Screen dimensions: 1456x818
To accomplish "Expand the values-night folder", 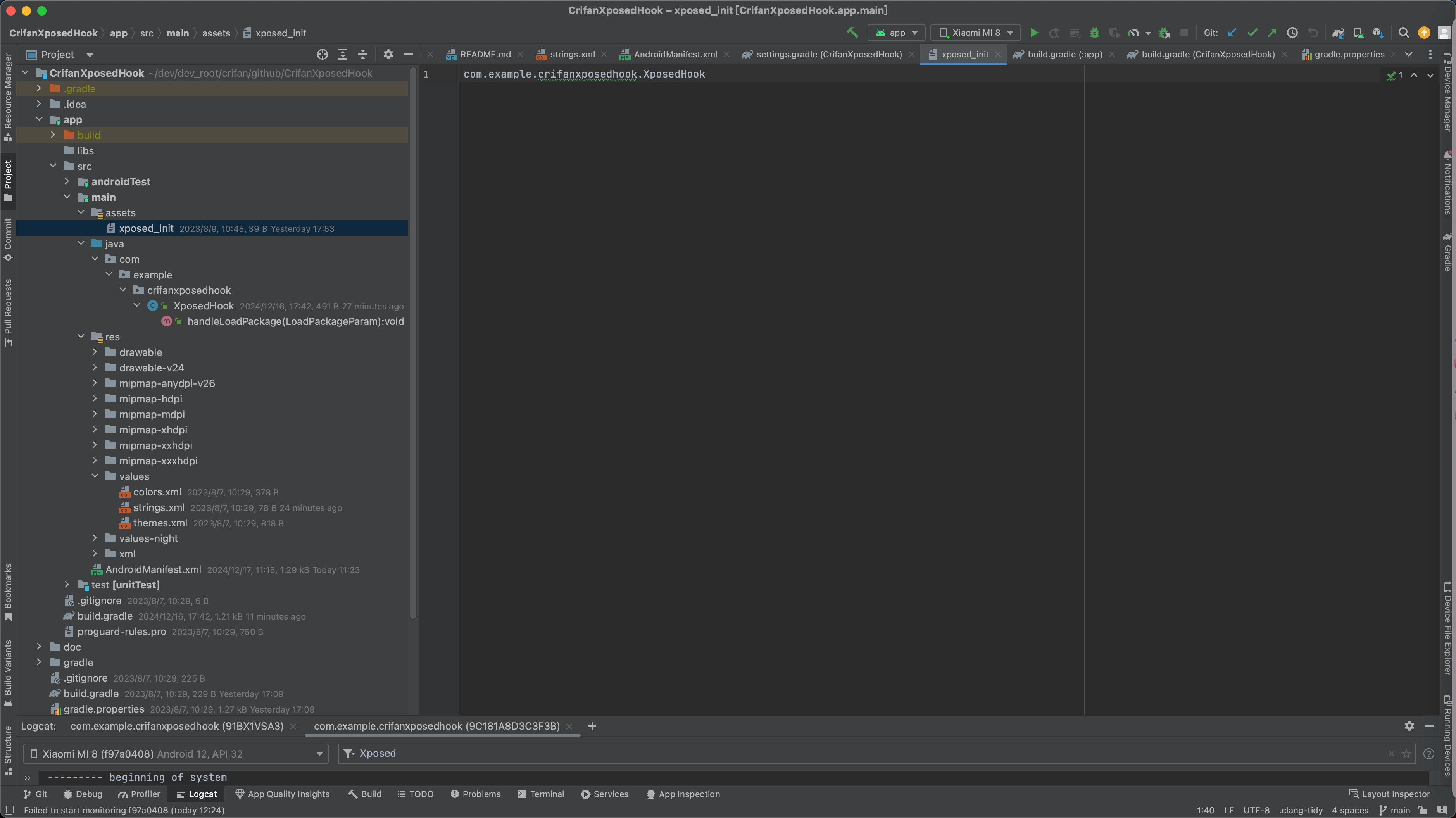I will click(x=94, y=538).
